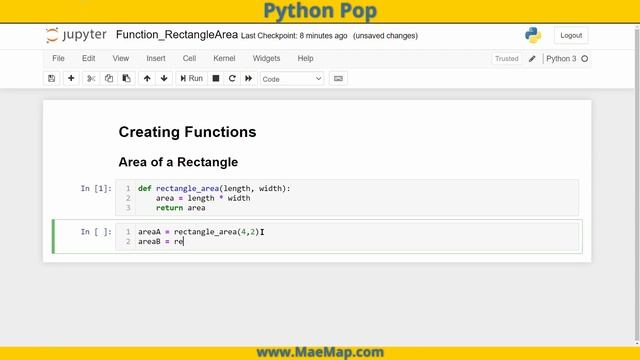Open the Widgets menu
The height and width of the screenshot is (360, 640).
pyautogui.click(x=267, y=58)
